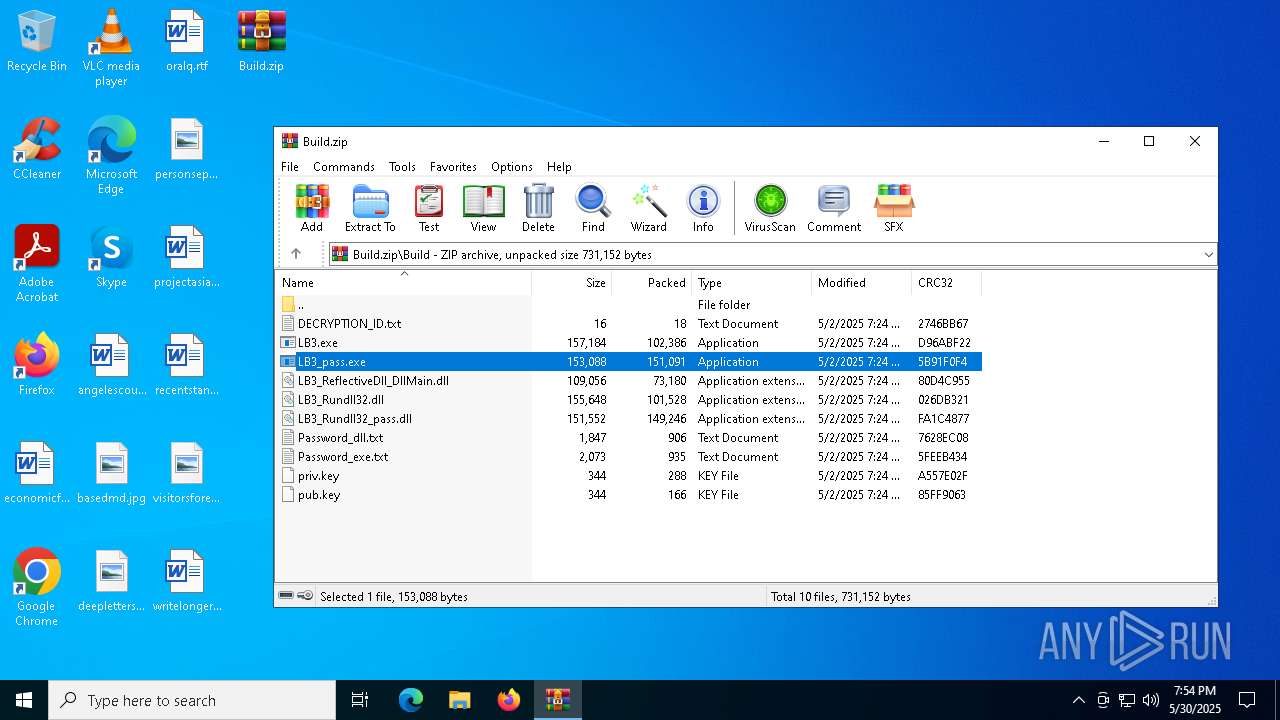The height and width of the screenshot is (720, 1280).
Task: Go up one folder level arrow
Action: pos(296,254)
